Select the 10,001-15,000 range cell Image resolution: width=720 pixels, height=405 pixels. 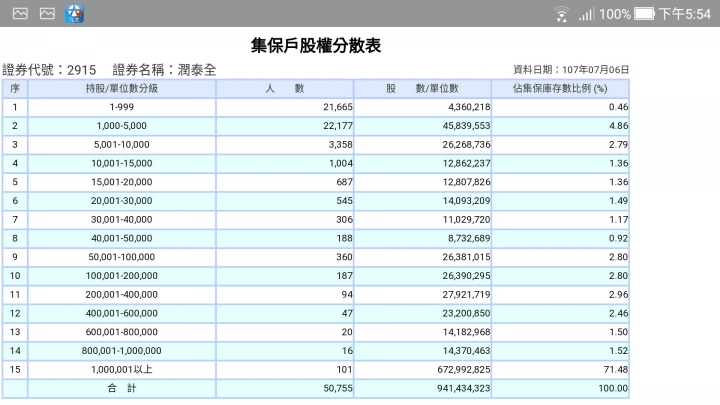(x=122, y=163)
